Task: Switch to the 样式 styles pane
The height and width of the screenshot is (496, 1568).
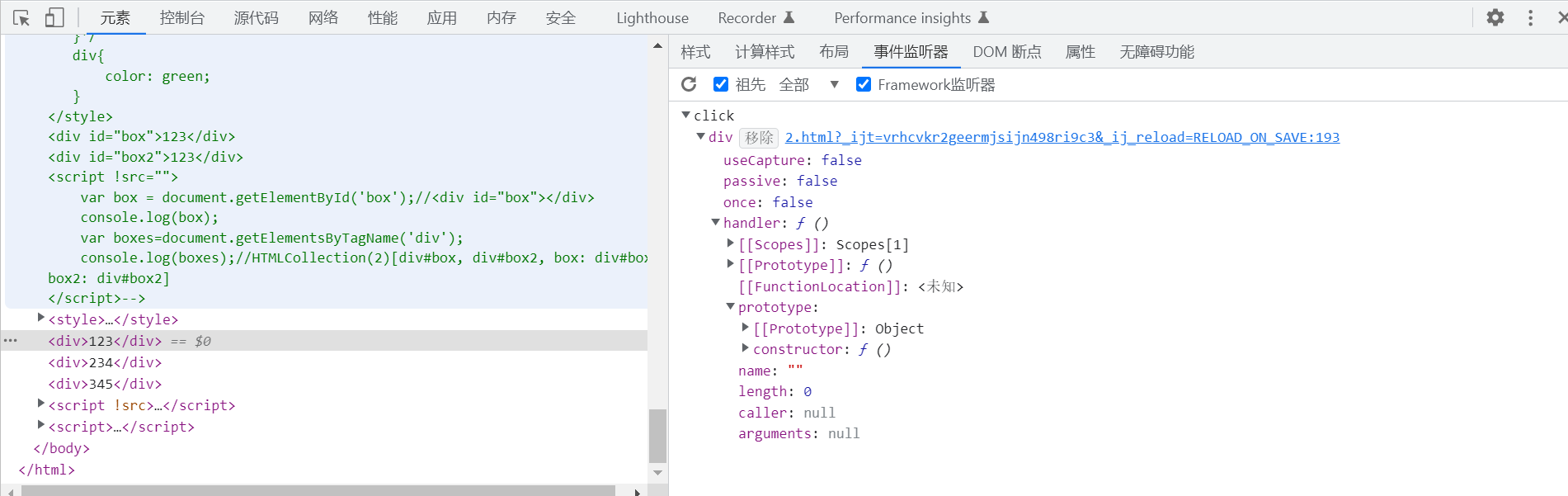Action: pos(695,52)
